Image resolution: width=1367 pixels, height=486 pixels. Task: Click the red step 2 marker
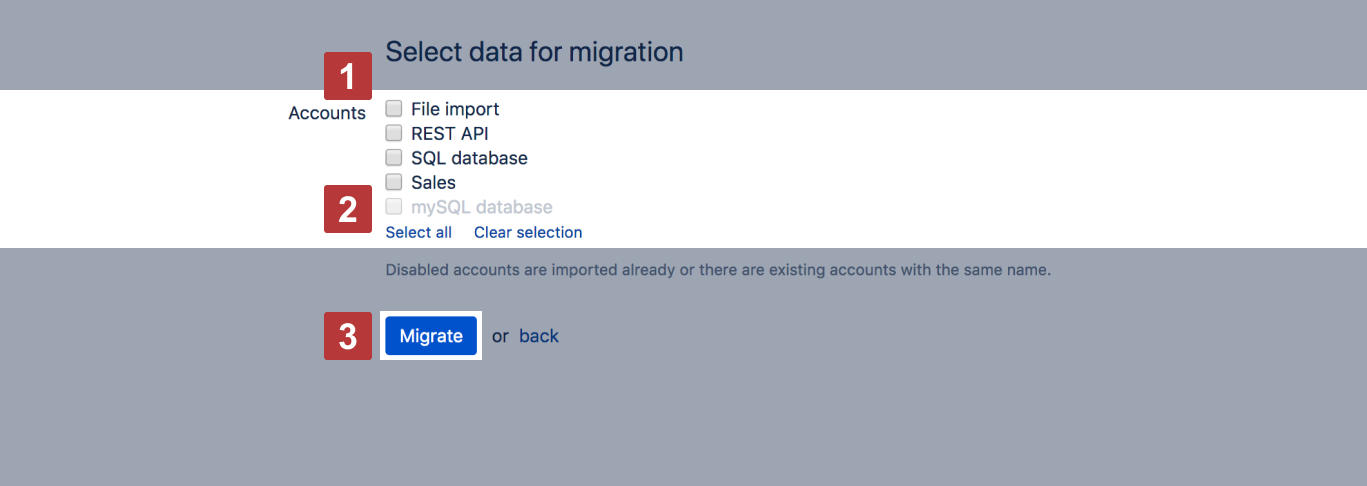[347, 209]
